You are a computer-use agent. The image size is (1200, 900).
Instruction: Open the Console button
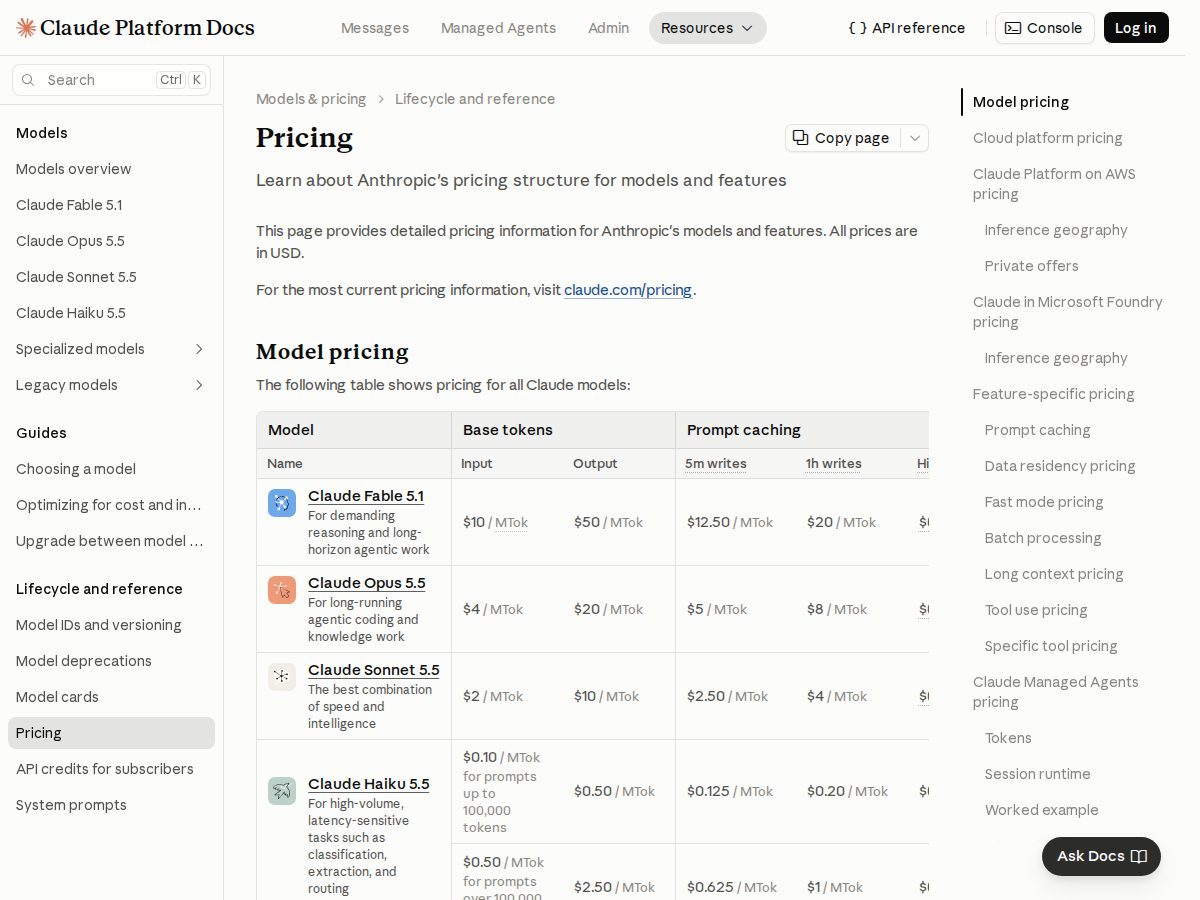(x=1044, y=28)
